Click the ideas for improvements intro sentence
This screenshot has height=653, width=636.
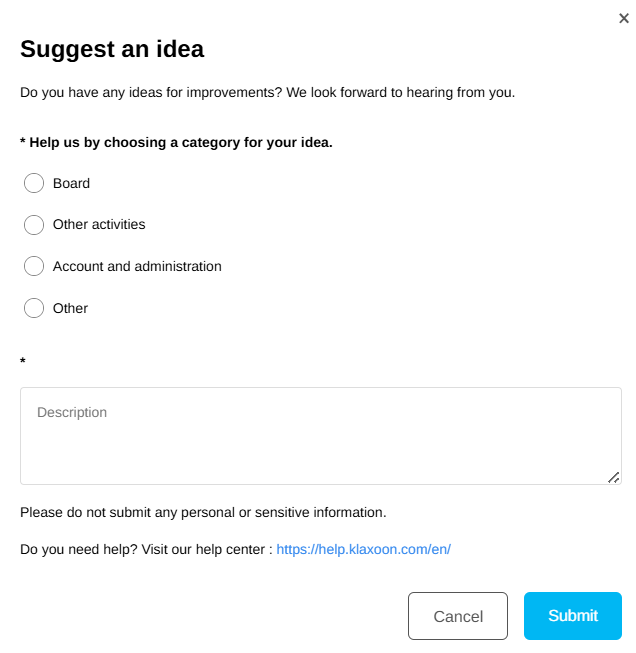coord(267,93)
